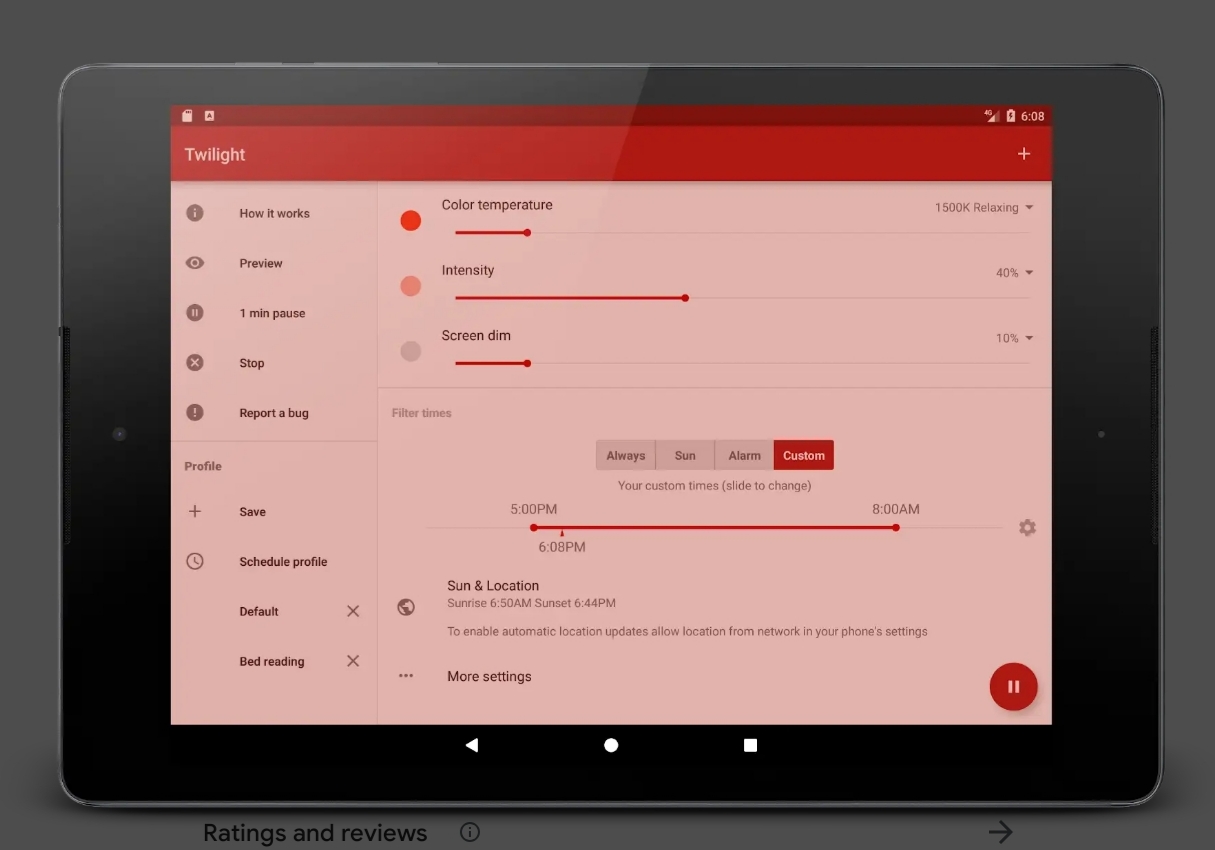1215x850 pixels.
Task: Open How it works menu item
Action: pyautogui.click(x=274, y=213)
